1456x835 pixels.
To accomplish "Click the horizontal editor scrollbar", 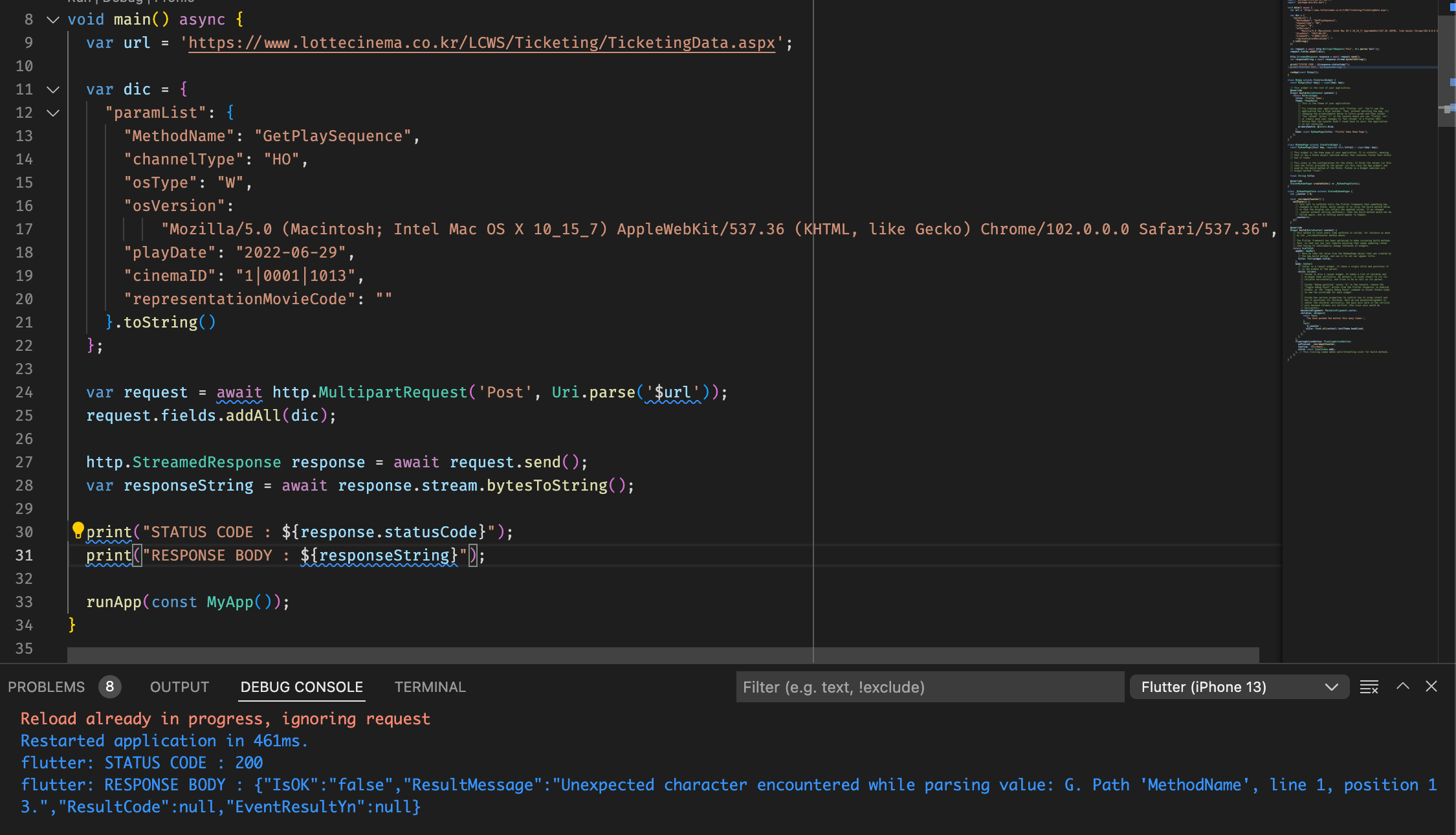I will tap(663, 654).
